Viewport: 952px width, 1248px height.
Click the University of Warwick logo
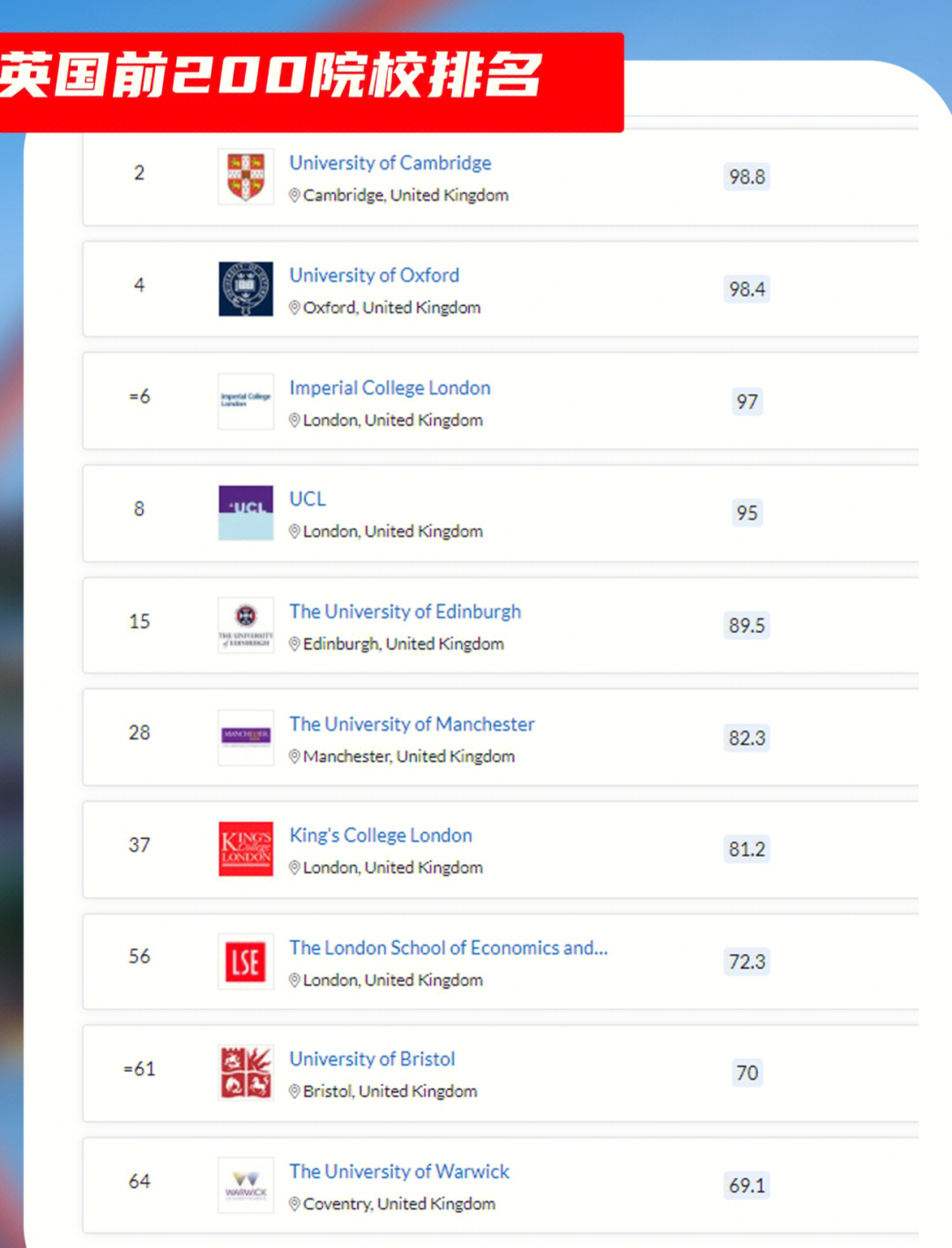pyautogui.click(x=246, y=1185)
